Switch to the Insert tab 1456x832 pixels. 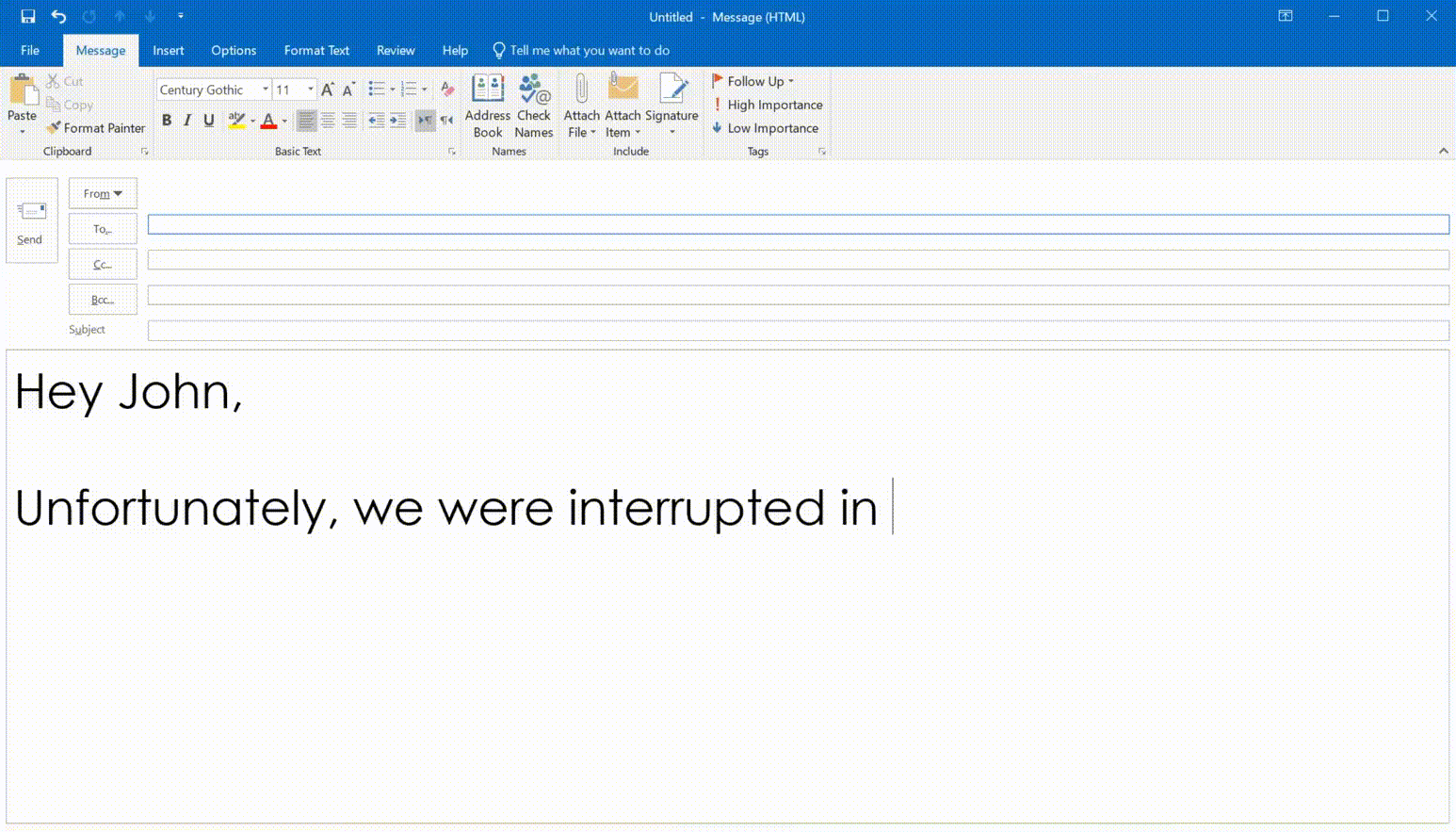169,50
